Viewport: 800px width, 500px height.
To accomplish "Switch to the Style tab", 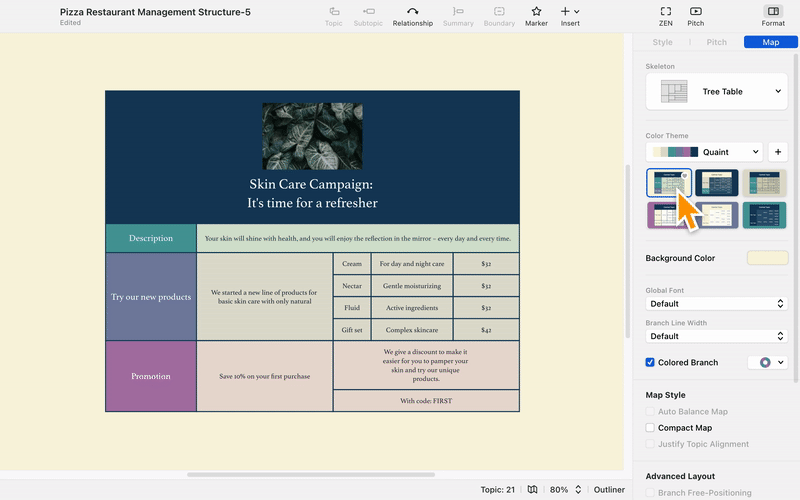I will (x=662, y=42).
